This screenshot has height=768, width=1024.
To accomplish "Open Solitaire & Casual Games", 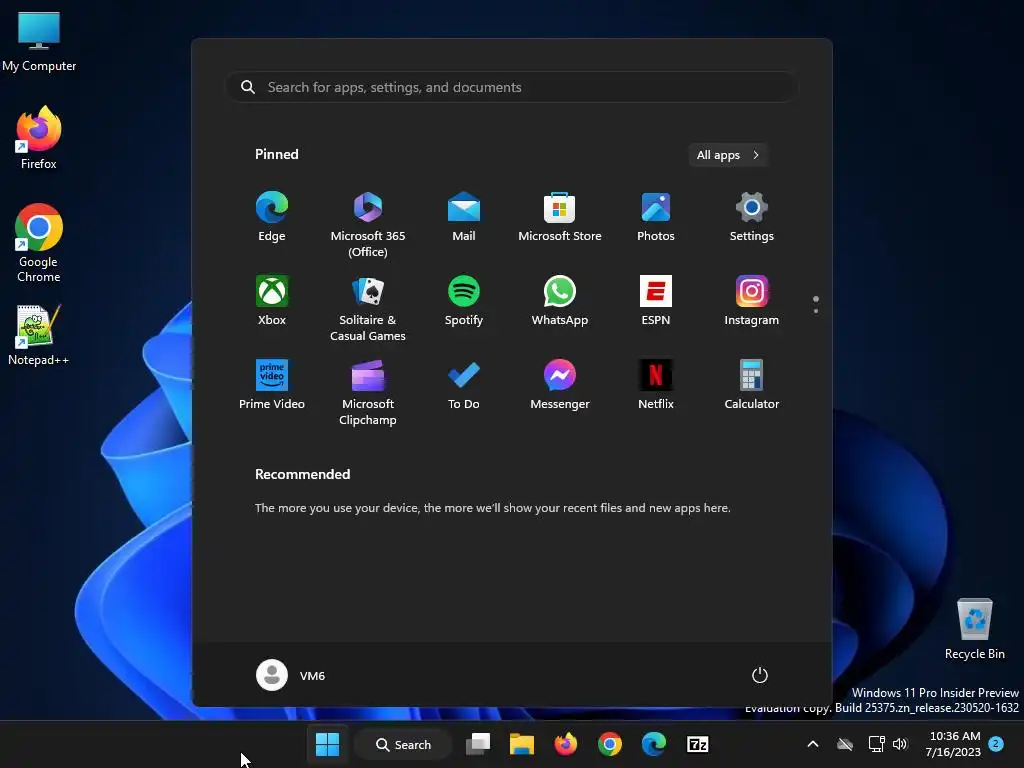I will 368,308.
